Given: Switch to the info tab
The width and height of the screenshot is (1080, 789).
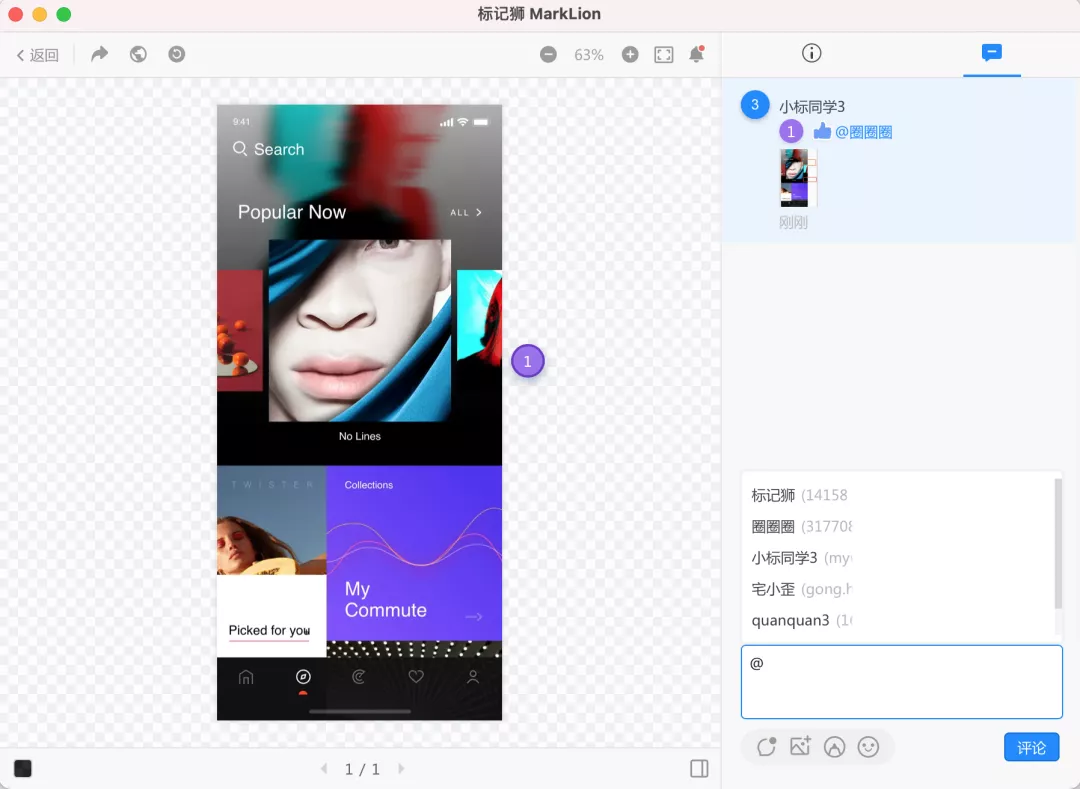Looking at the screenshot, I should 811,53.
